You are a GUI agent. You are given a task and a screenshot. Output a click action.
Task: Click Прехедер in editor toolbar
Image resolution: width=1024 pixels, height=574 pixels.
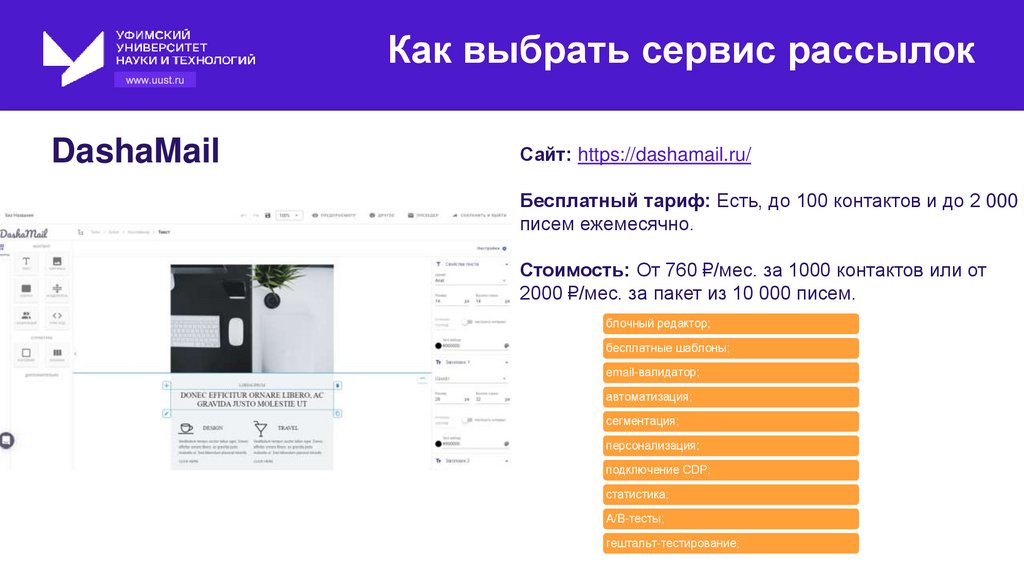pyautogui.click(x=423, y=215)
